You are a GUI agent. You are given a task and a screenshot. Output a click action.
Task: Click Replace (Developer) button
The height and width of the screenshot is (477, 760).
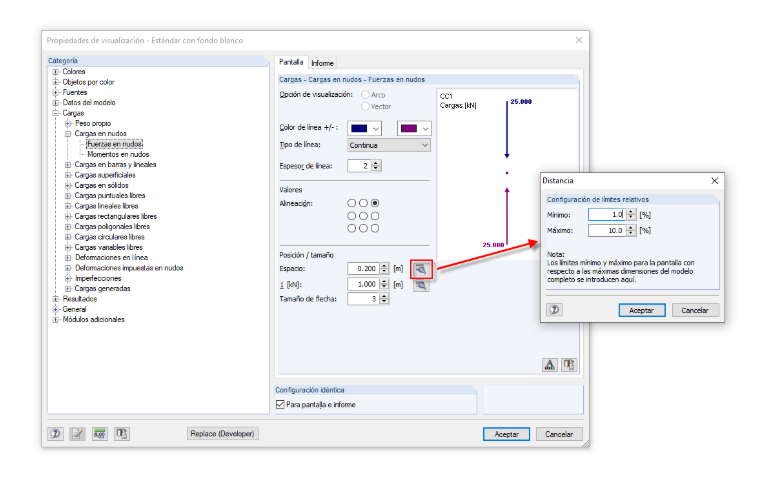(x=222, y=433)
